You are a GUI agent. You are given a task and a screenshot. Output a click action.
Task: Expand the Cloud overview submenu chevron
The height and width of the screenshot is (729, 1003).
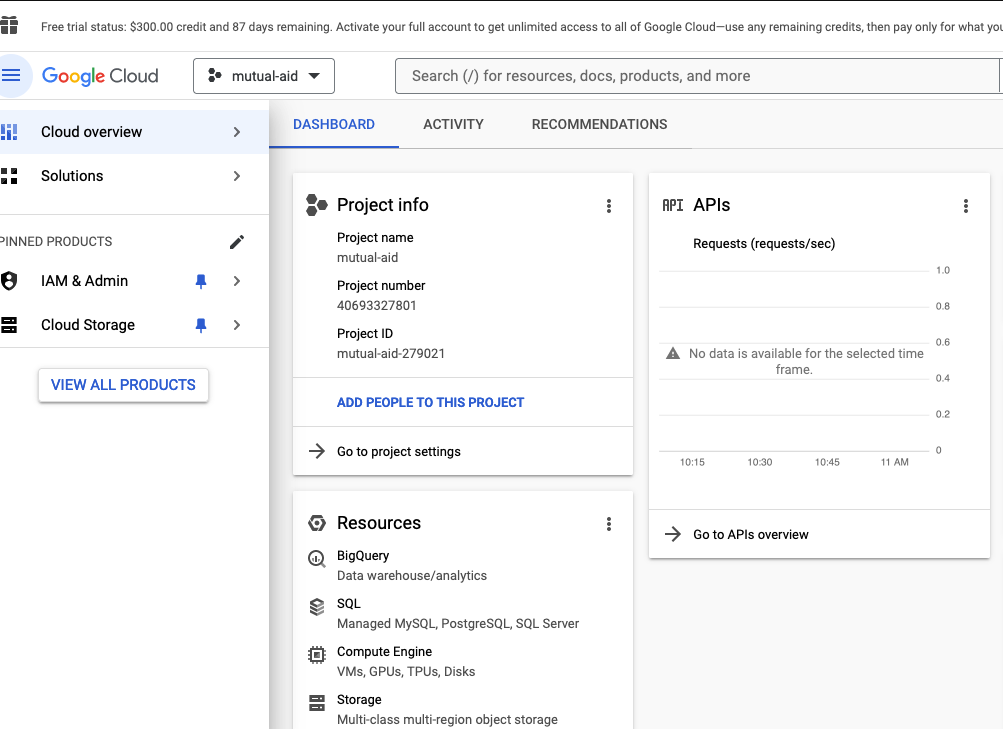click(x=237, y=132)
